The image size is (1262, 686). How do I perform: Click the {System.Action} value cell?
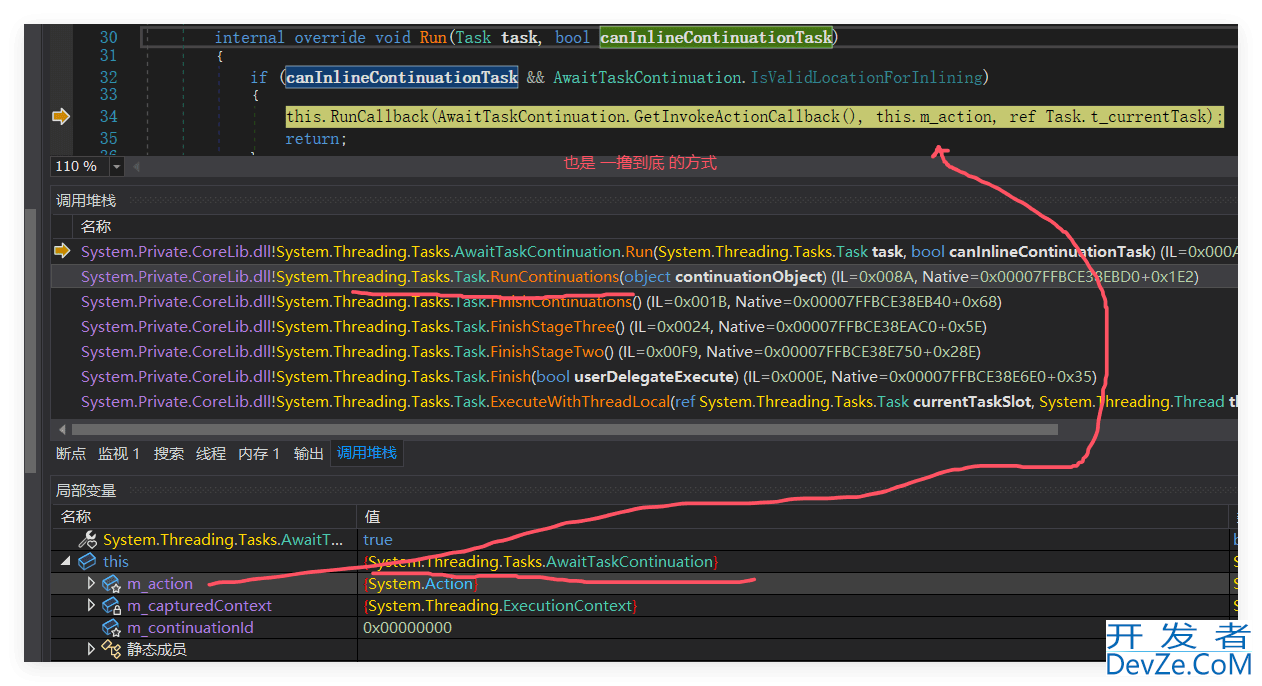coord(421,584)
